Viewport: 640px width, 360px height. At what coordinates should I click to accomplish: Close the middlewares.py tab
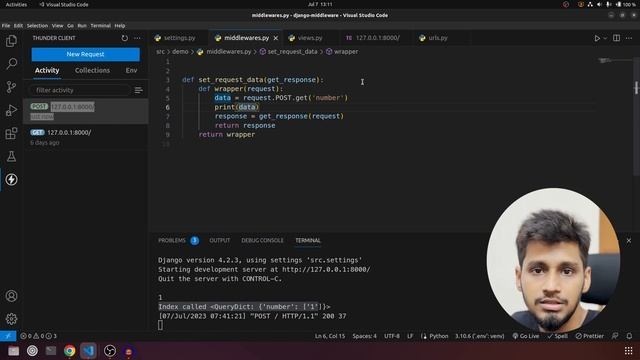point(276,38)
